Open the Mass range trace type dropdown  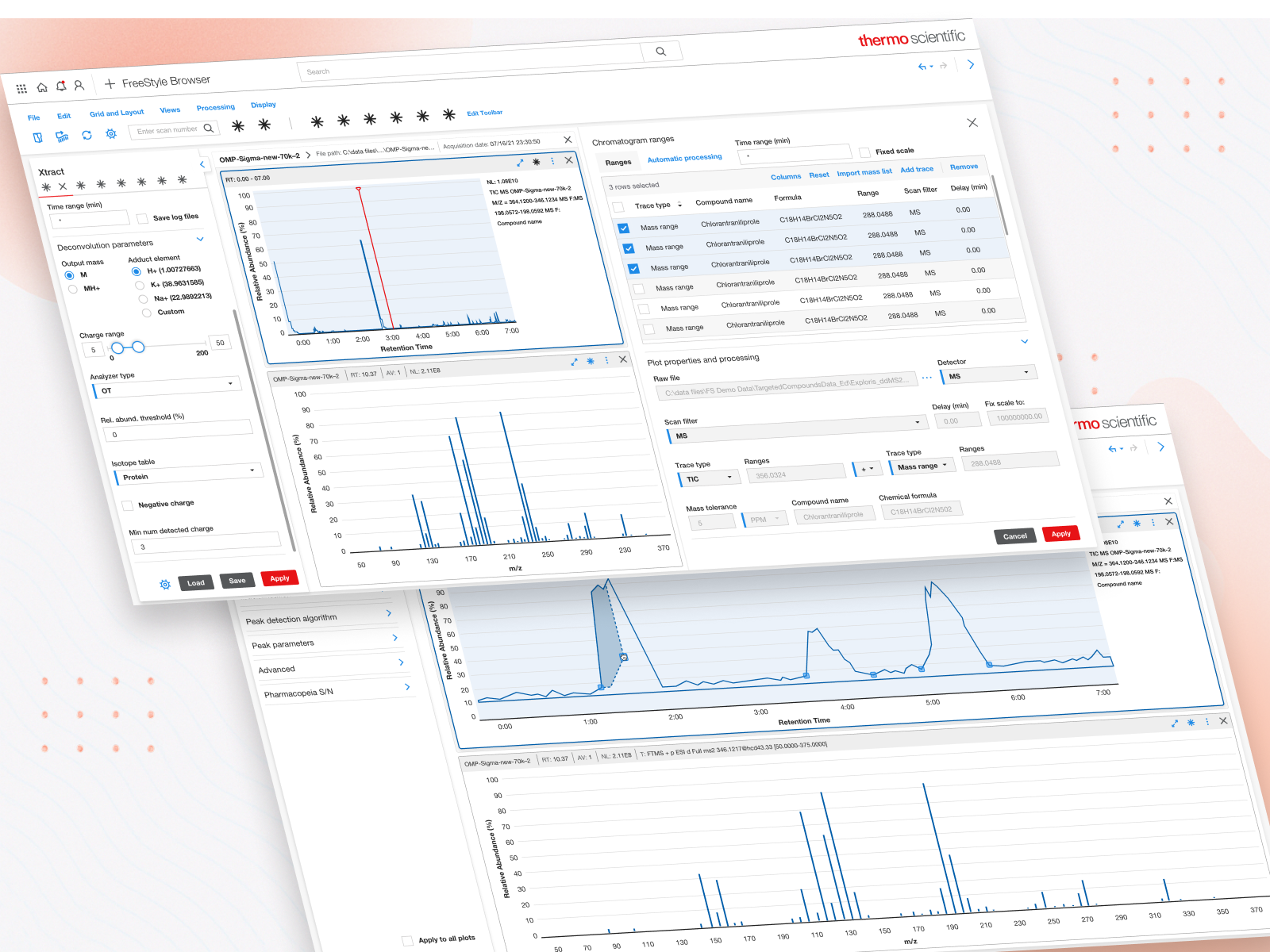click(x=922, y=466)
